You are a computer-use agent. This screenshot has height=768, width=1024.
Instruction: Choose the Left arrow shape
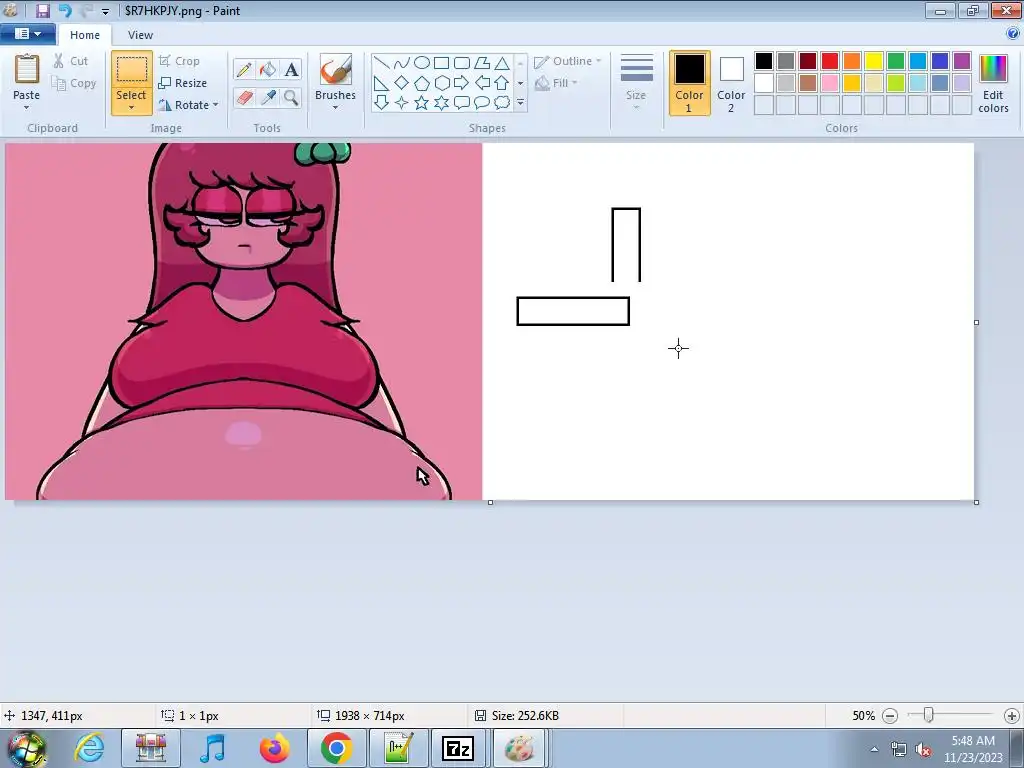click(482, 83)
